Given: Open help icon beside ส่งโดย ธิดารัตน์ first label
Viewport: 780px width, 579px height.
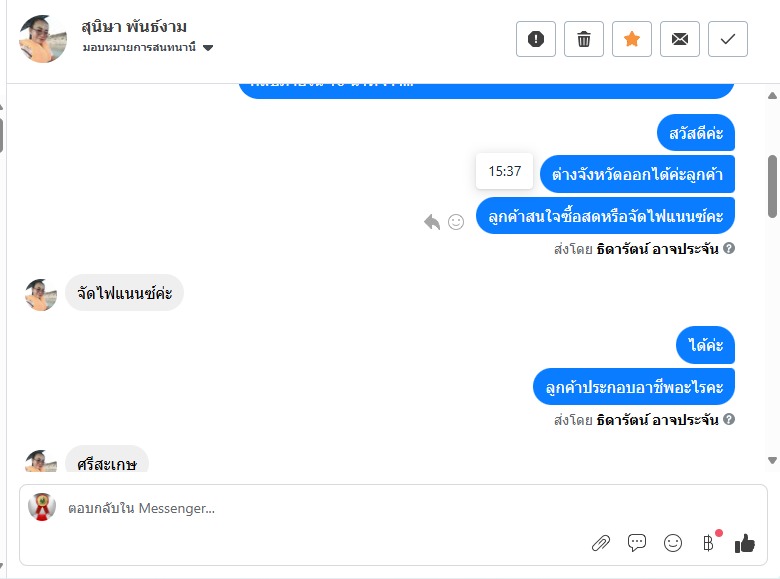Looking at the screenshot, I should tap(729, 248).
